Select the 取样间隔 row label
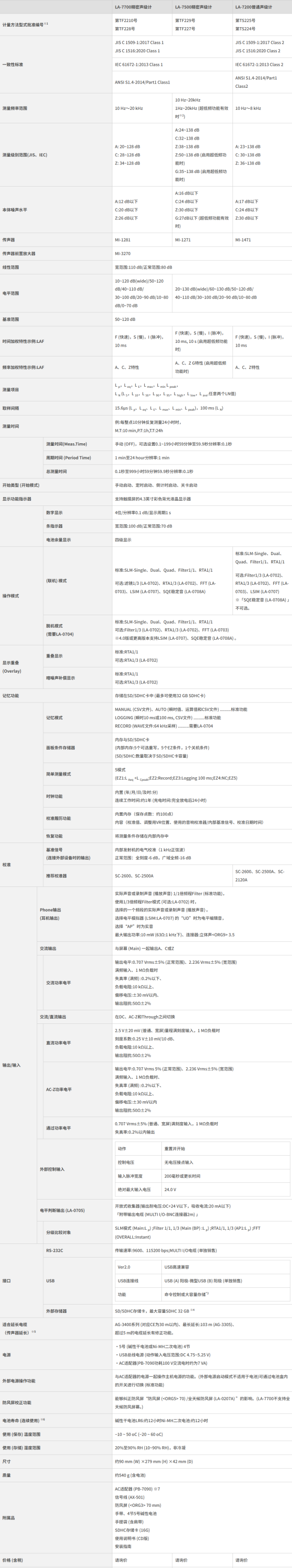292x1568 pixels. [11, 408]
